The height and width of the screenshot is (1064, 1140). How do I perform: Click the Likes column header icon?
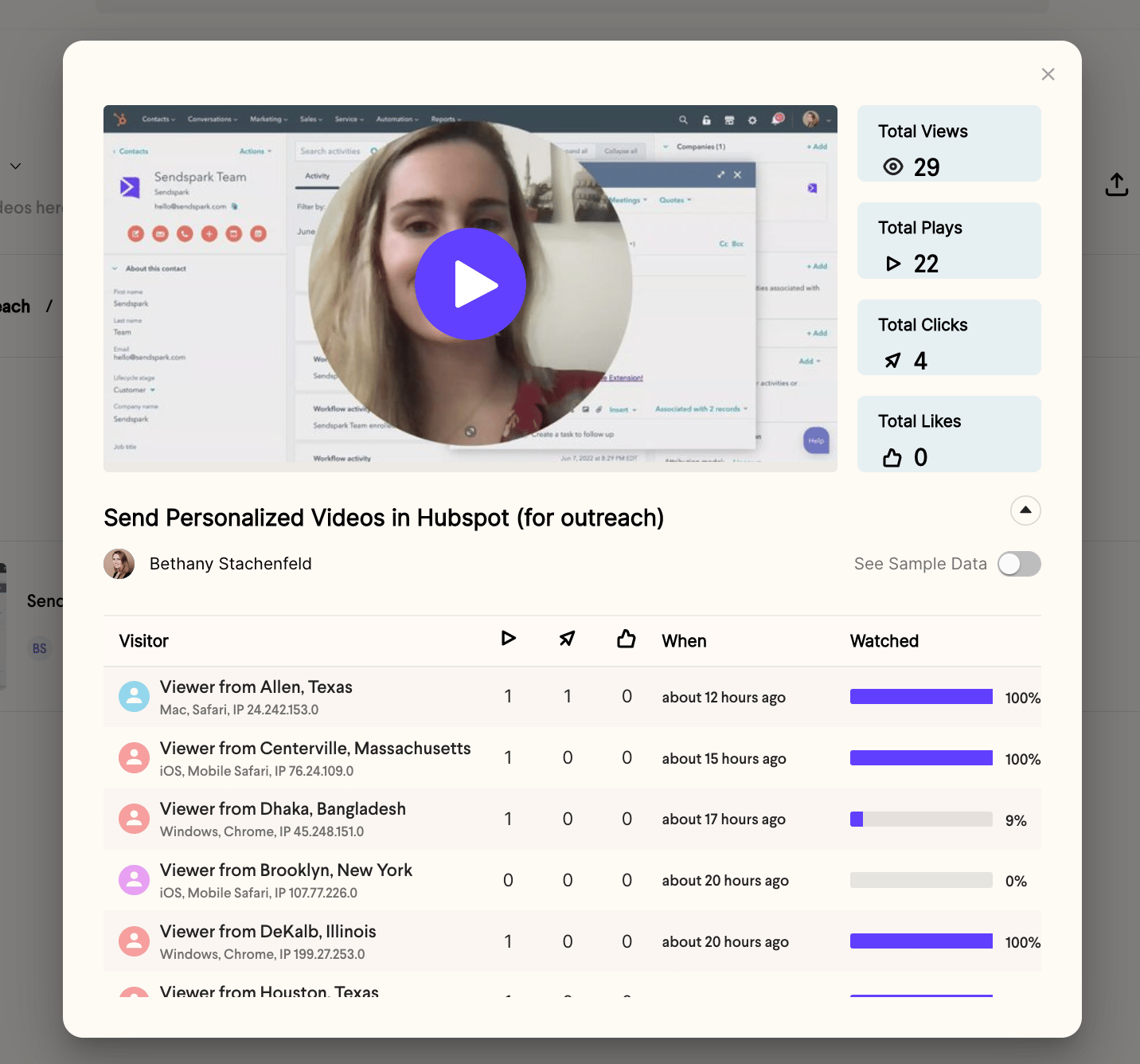click(627, 638)
